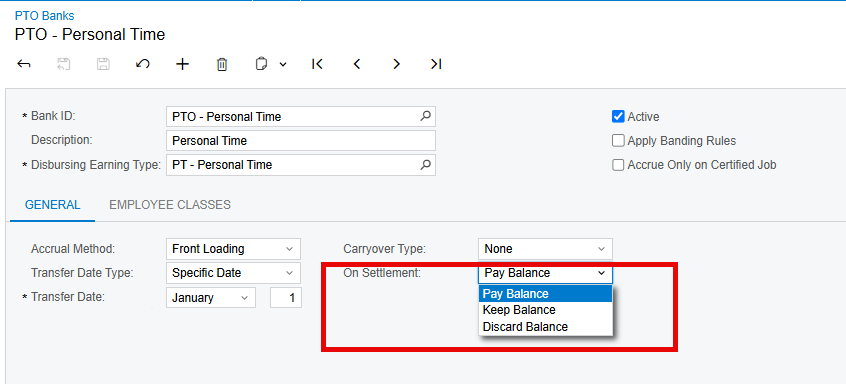
Task: Go to first record icon
Action: pyautogui.click(x=317, y=64)
